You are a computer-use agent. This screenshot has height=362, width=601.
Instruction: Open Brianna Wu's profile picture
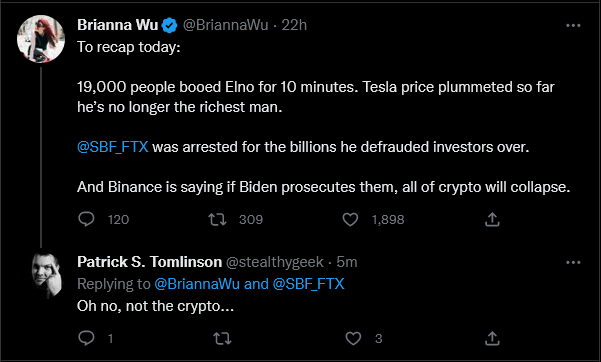(41, 39)
